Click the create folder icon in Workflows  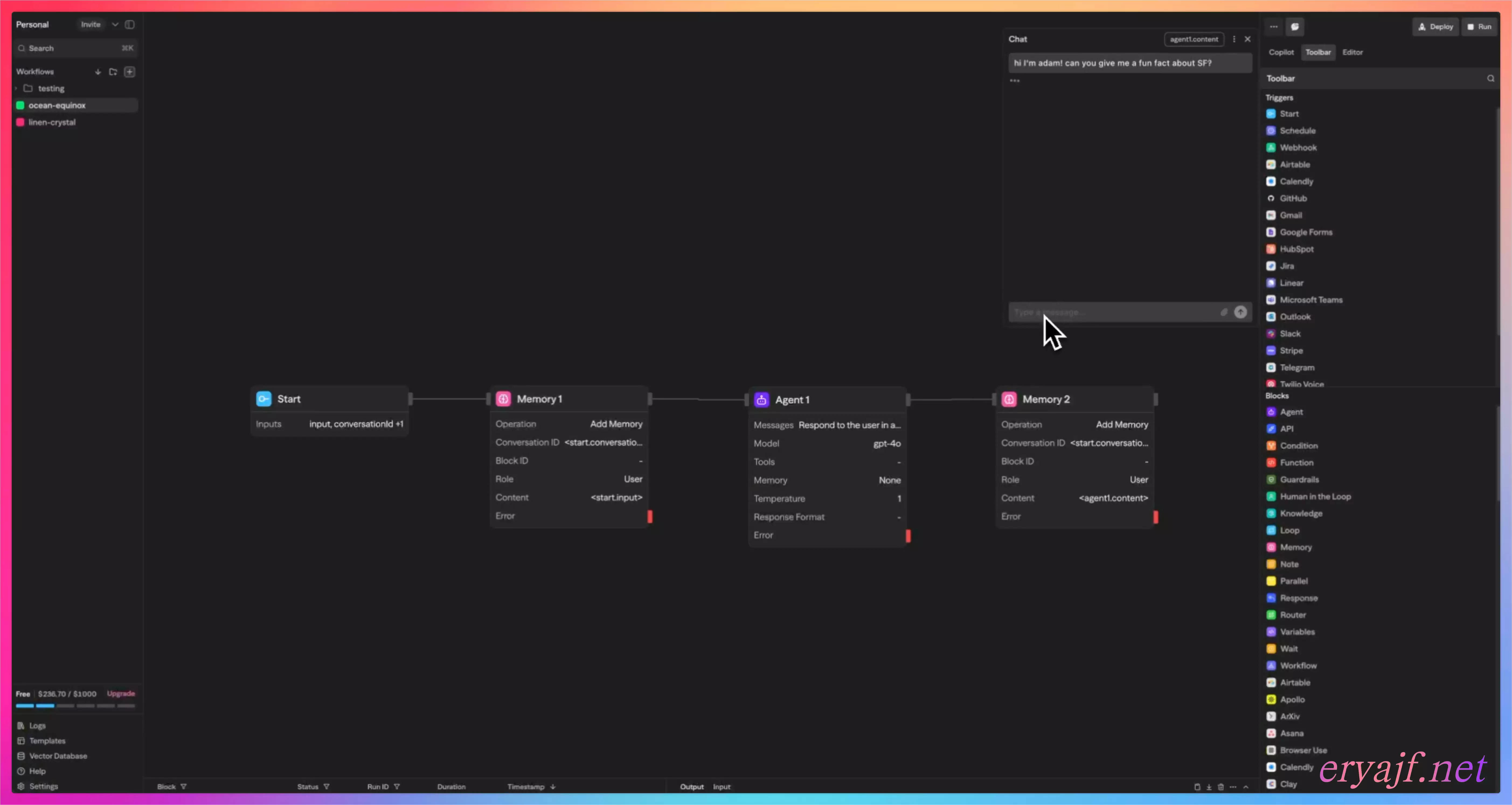(x=113, y=72)
